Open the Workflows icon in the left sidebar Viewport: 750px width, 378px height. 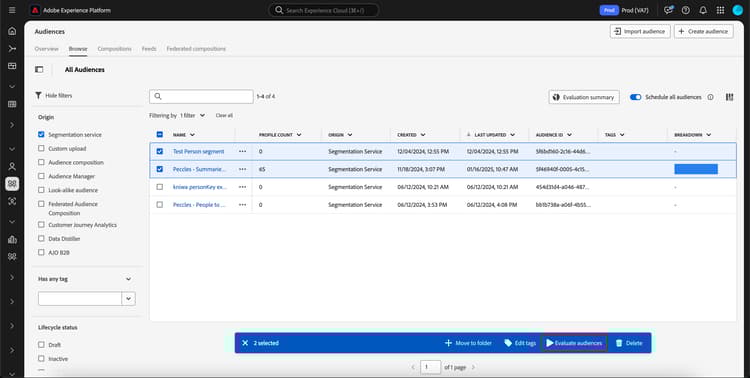click(x=12, y=49)
